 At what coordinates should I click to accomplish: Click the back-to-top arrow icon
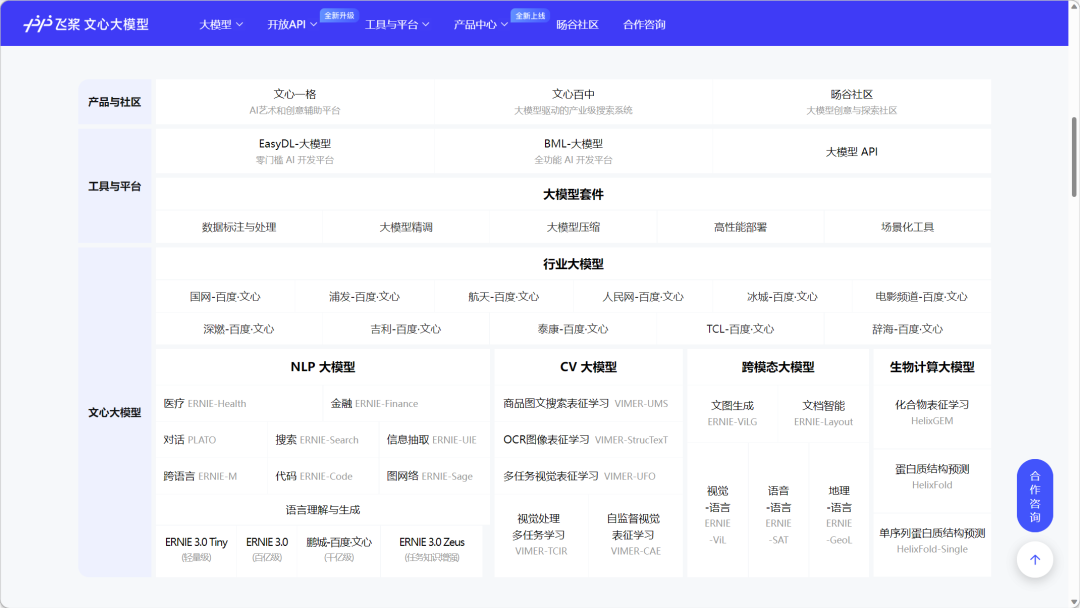pos(1035,560)
